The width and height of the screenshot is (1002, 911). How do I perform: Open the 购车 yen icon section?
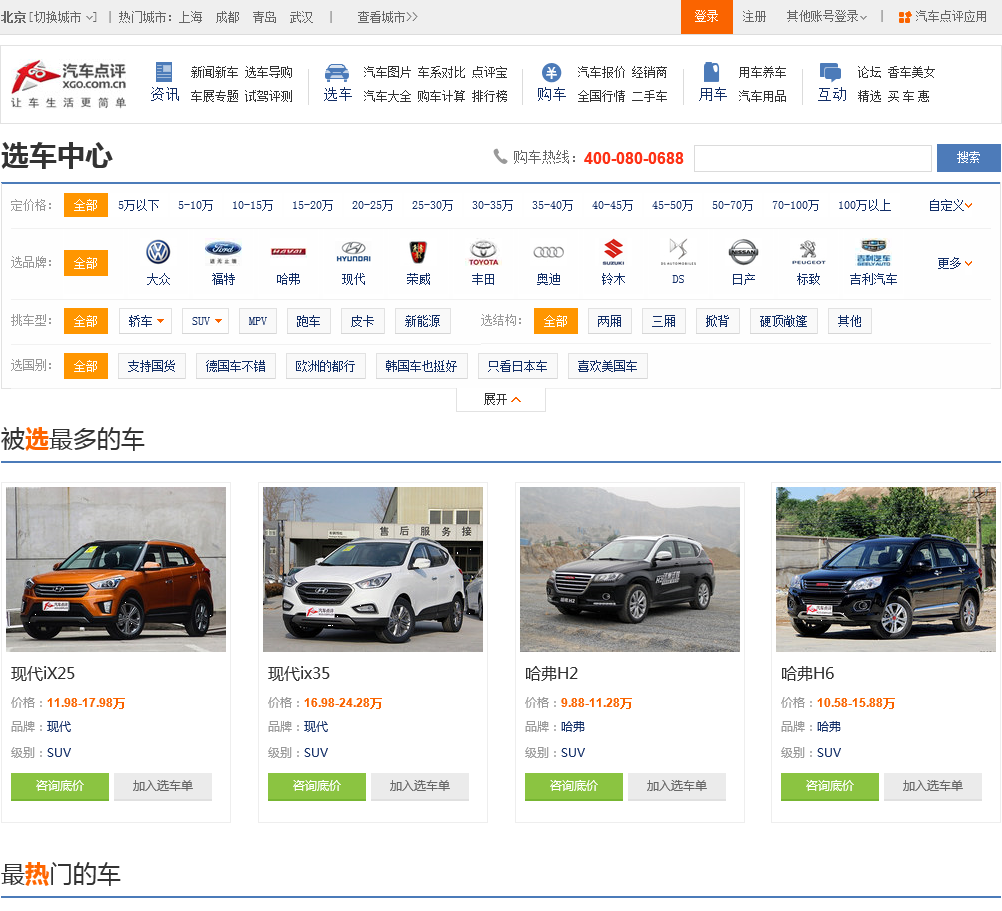(x=551, y=72)
